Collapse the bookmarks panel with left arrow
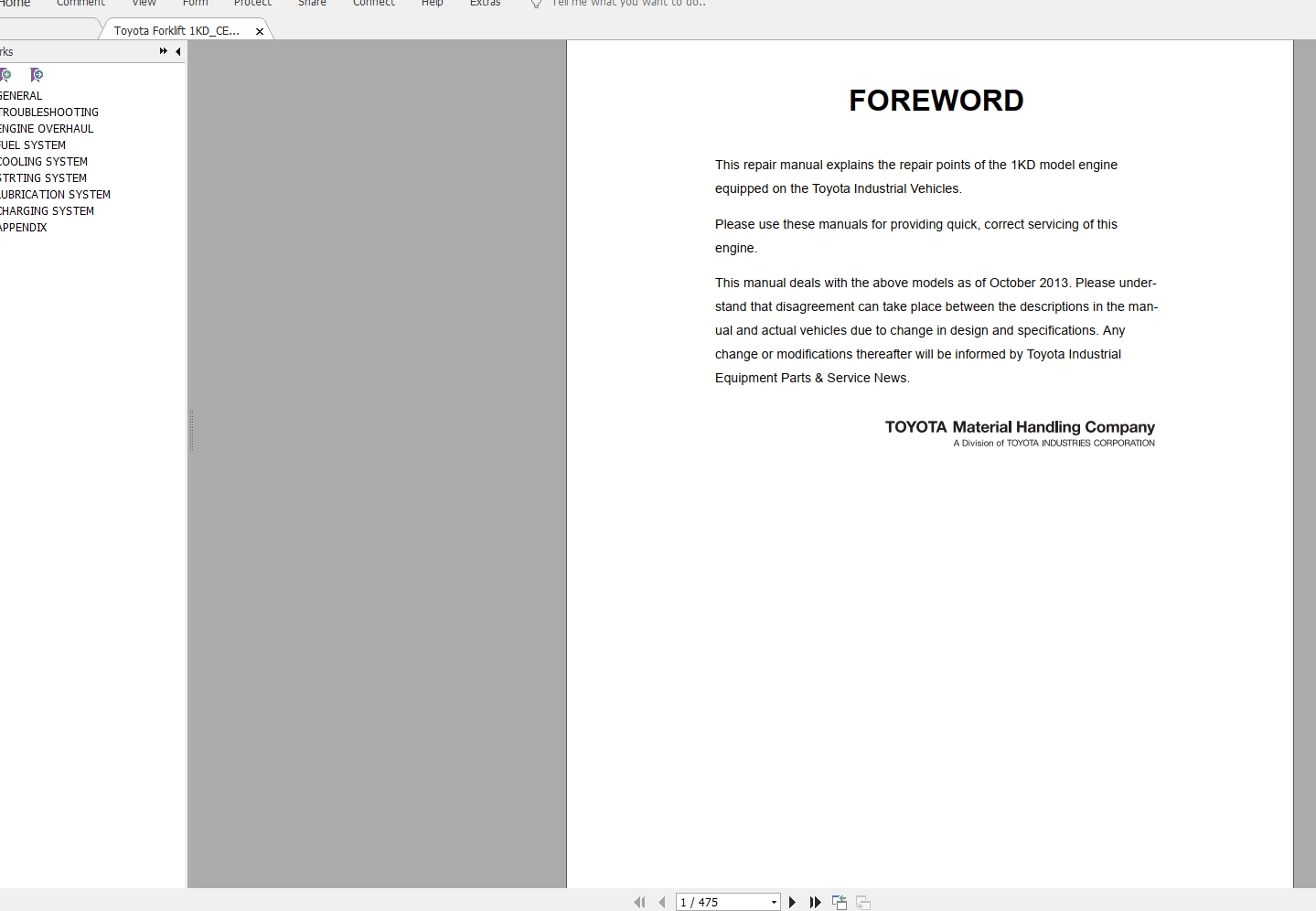 [177, 51]
